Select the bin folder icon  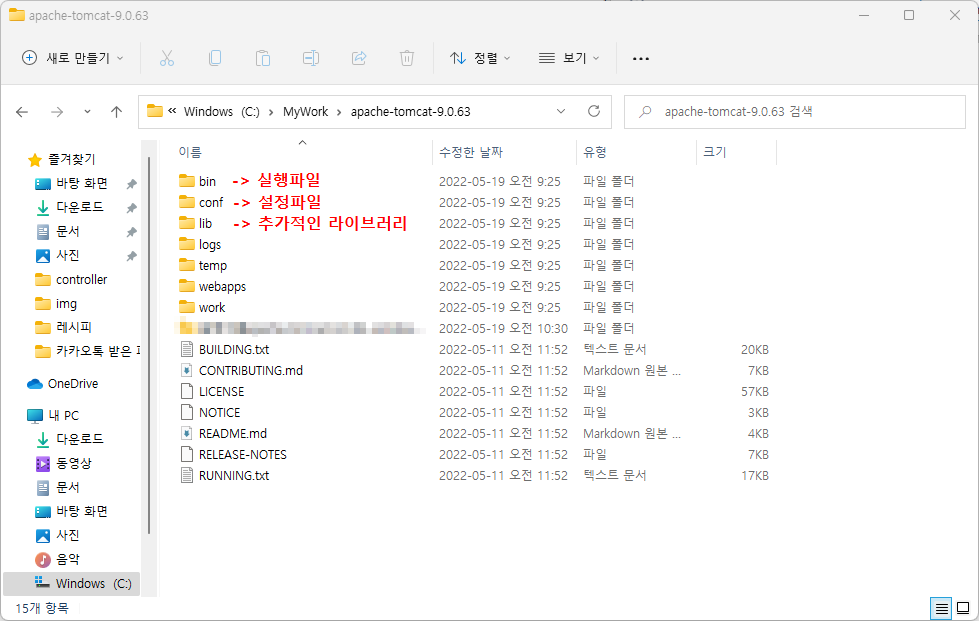click(x=187, y=181)
